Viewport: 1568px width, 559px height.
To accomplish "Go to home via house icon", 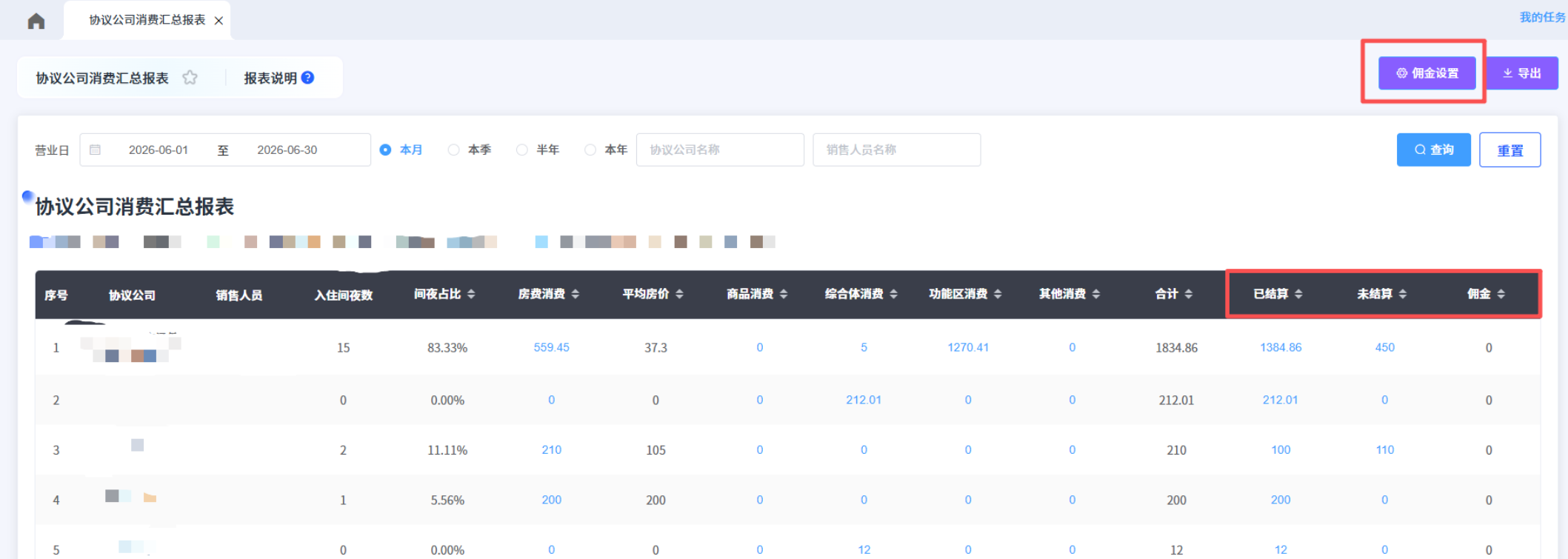I will 36,21.
